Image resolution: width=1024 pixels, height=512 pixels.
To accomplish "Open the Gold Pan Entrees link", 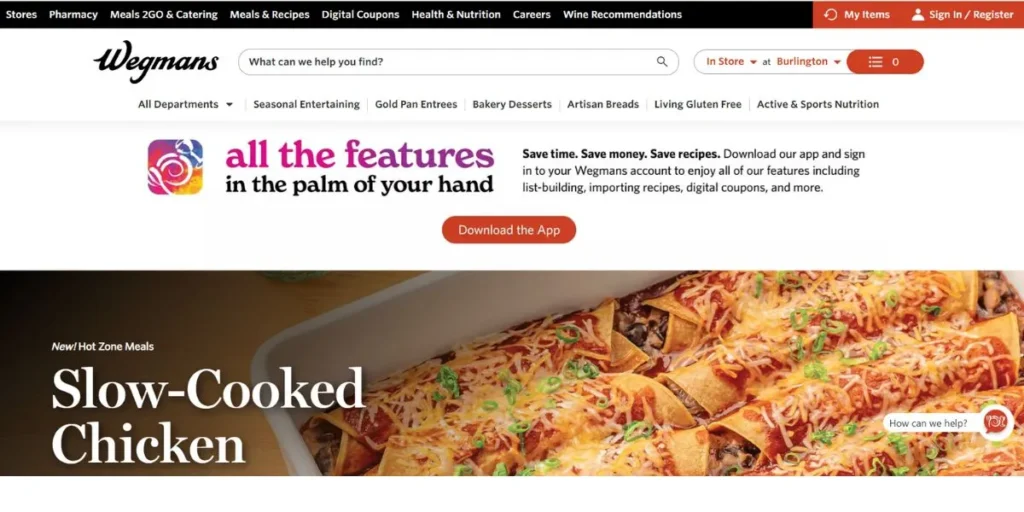I will click(416, 104).
